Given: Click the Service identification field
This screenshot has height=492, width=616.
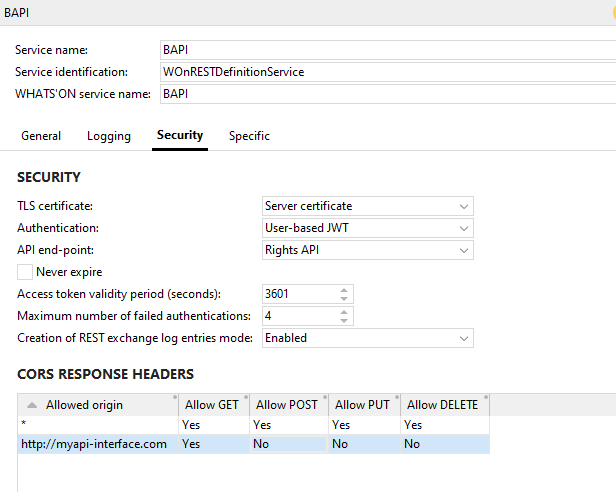Looking at the screenshot, I should [x=386, y=72].
